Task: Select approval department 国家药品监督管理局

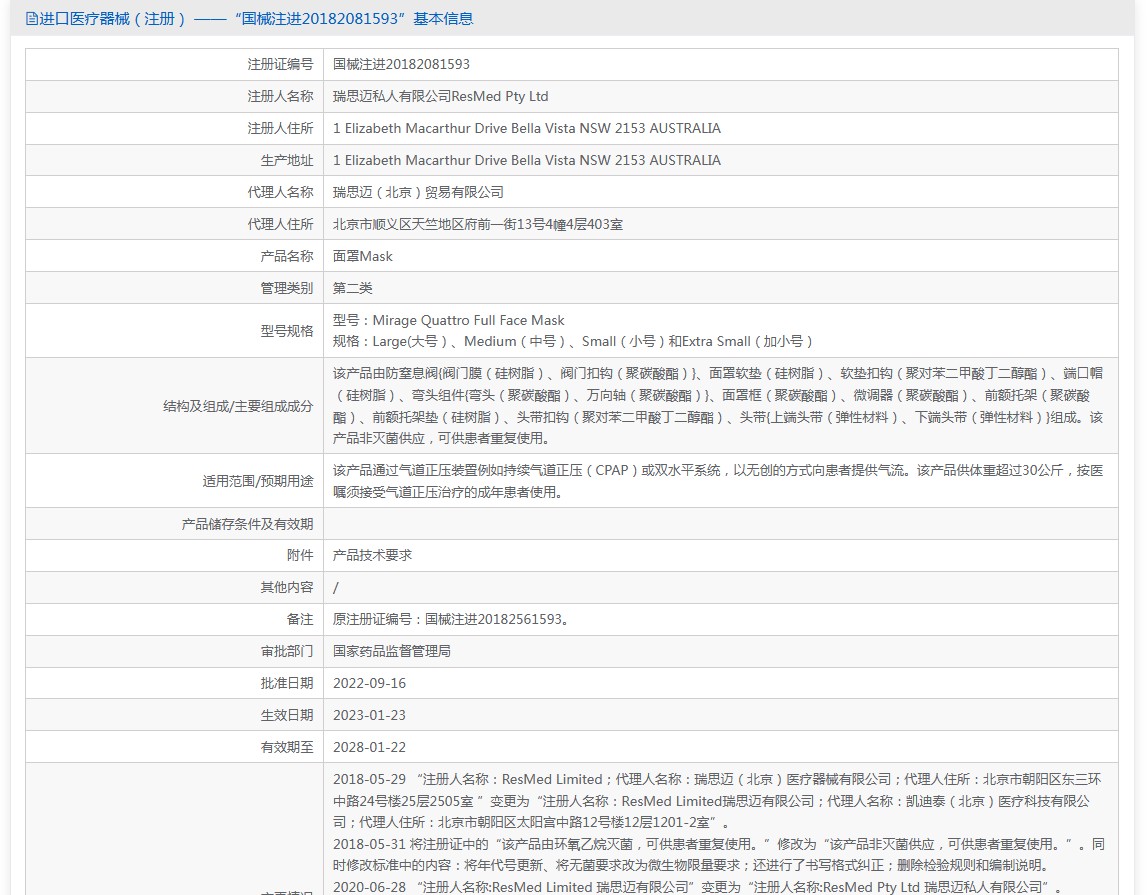Action: 392,651
